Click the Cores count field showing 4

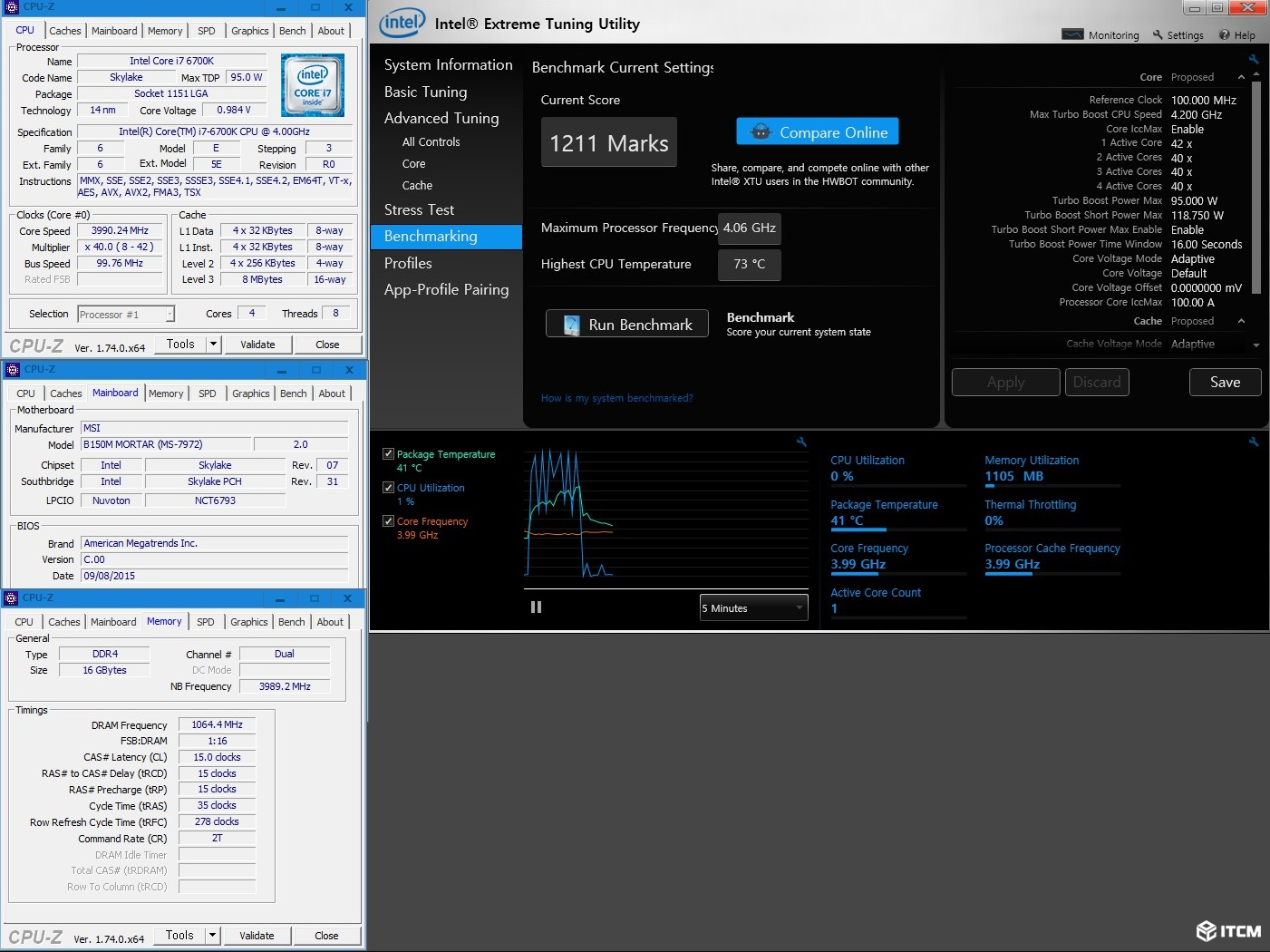(252, 313)
